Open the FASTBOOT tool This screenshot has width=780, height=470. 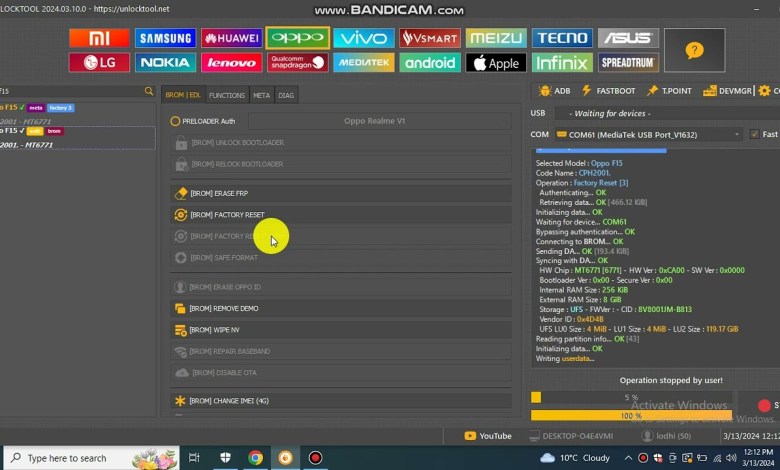[x=608, y=91]
